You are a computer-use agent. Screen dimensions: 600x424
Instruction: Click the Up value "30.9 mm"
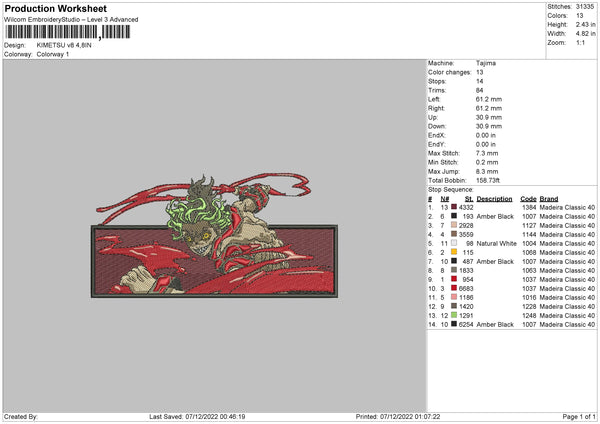pos(489,117)
